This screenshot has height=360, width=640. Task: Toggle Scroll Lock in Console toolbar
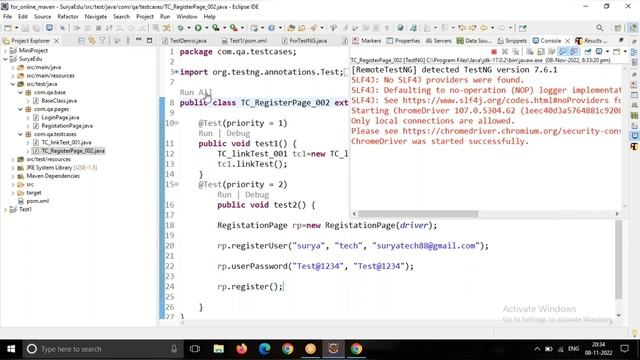click(x=541, y=52)
